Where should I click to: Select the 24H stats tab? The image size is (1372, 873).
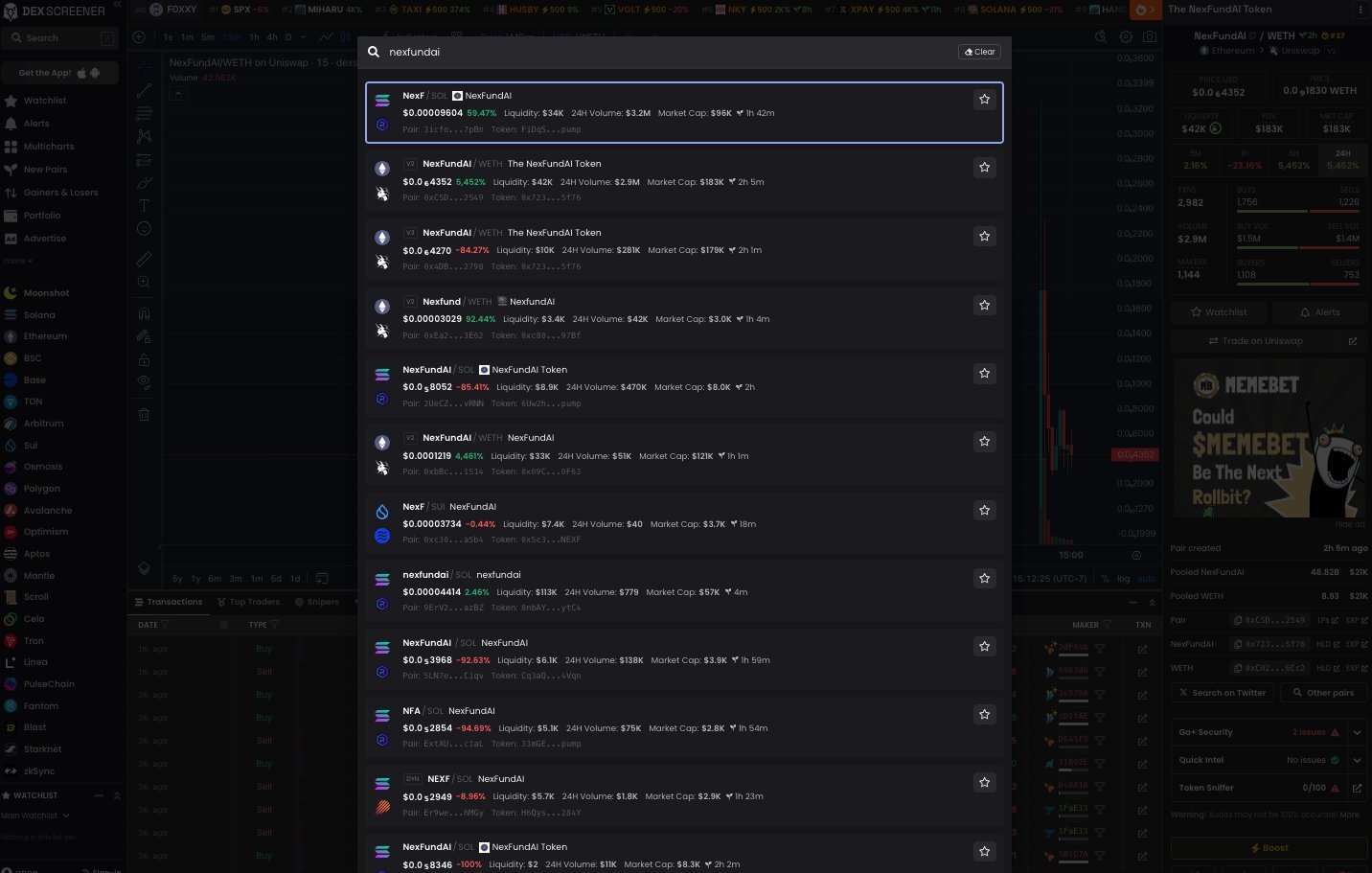coord(1342,159)
